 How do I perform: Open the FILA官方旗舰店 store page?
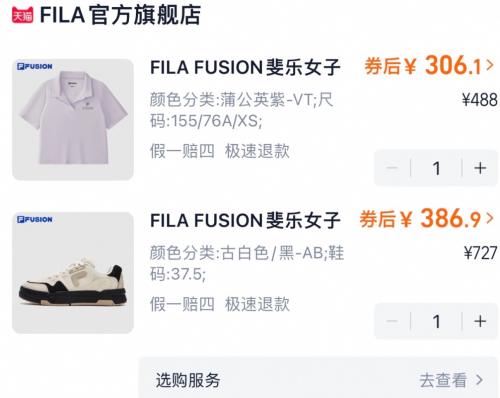120,15
